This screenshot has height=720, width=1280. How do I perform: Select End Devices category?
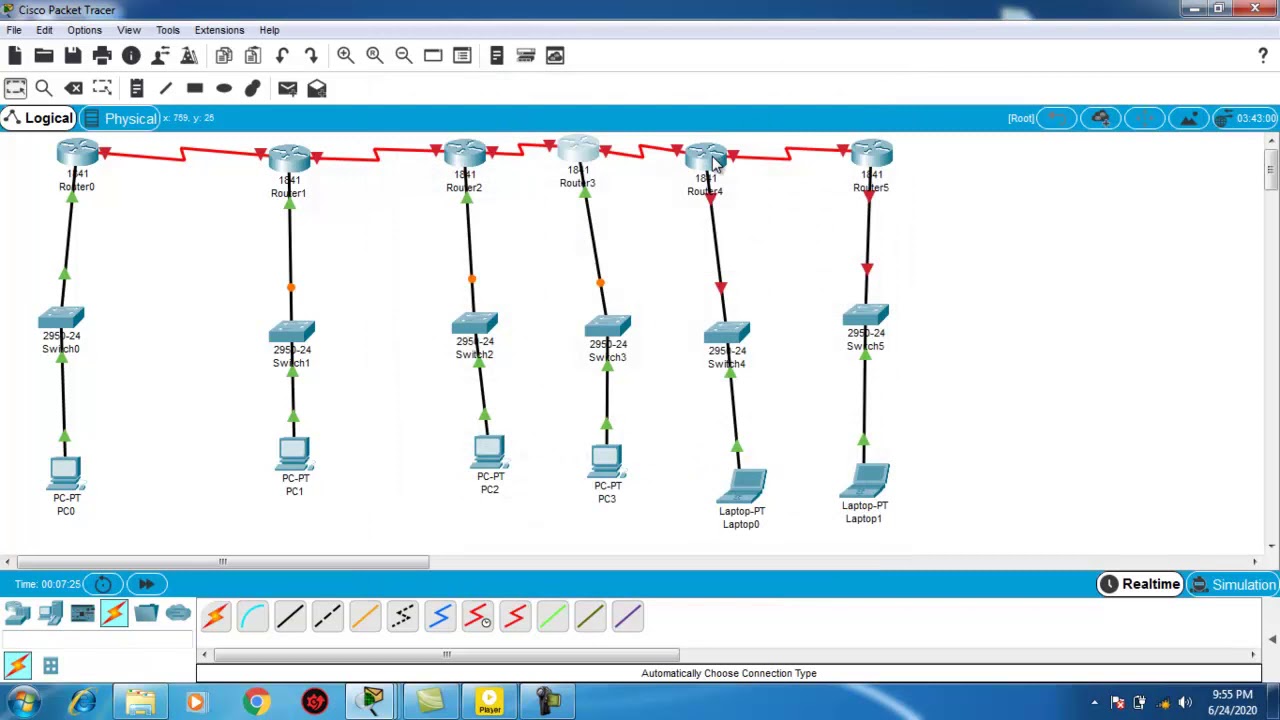point(51,614)
